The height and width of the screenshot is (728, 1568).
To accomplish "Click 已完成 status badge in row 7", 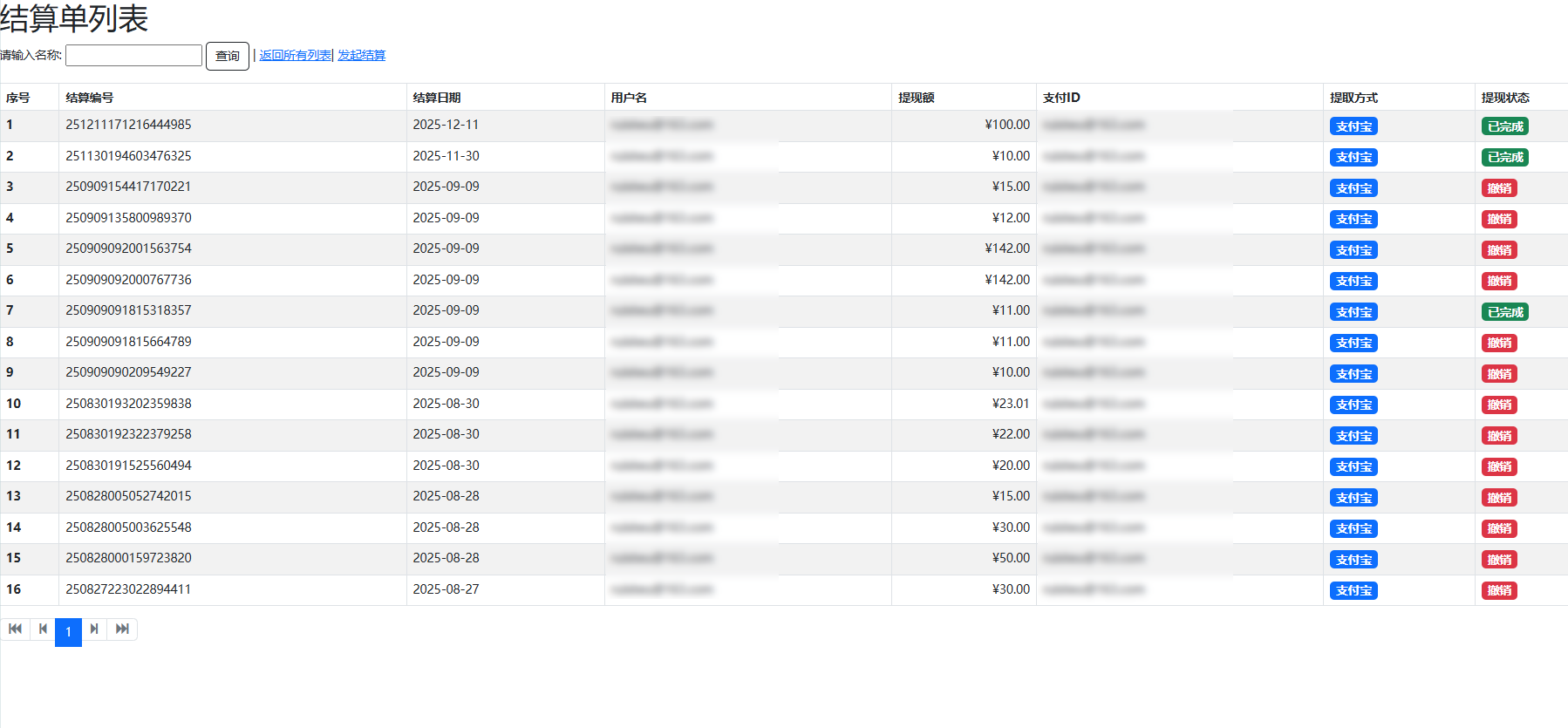I will coord(1504,312).
